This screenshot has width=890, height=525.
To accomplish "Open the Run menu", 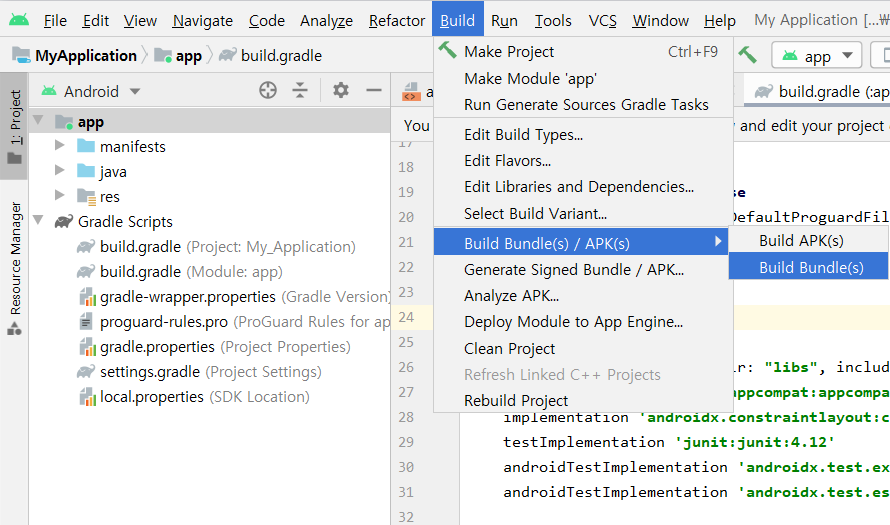I will (x=504, y=21).
